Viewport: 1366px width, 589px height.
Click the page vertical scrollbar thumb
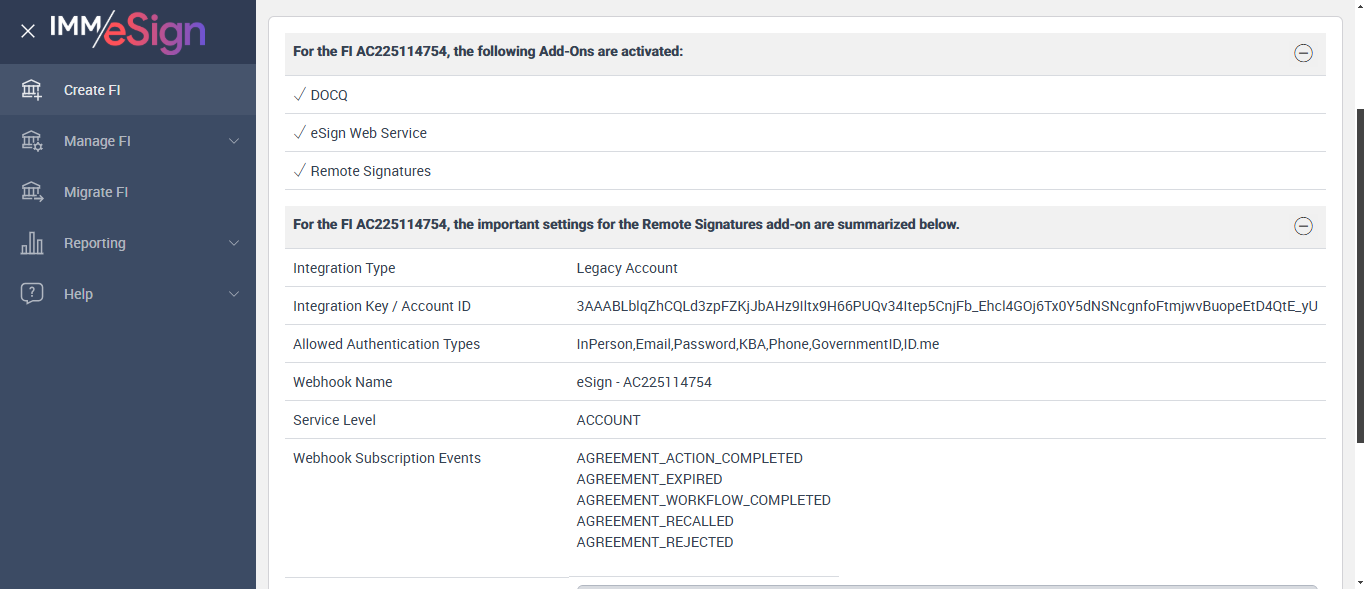[x=1359, y=275]
